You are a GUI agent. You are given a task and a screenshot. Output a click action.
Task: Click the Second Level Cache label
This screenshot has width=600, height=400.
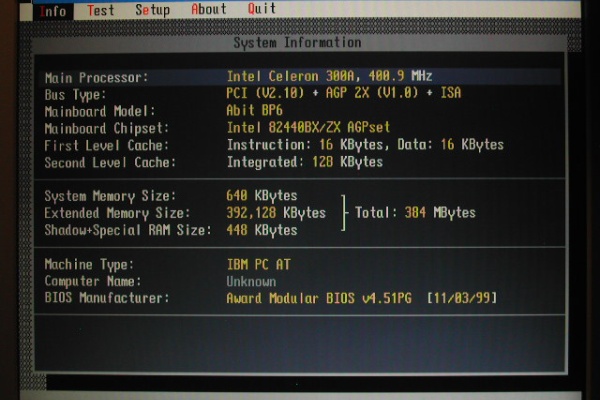110,163
